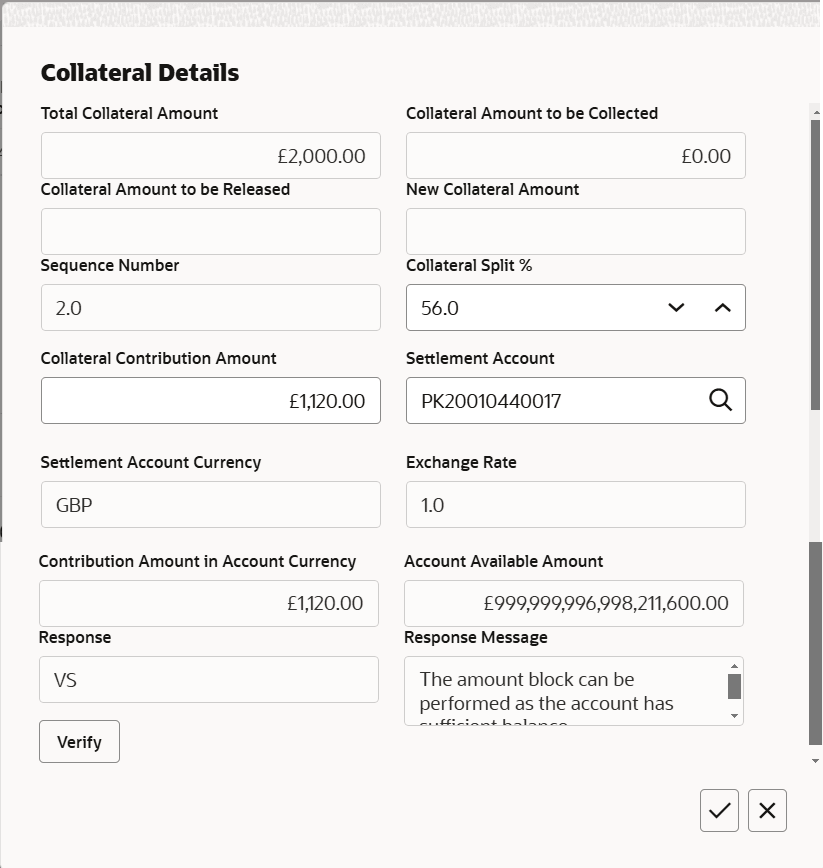Focus Contribution Amount in Account Currency field
823x868 pixels.
coord(210,603)
